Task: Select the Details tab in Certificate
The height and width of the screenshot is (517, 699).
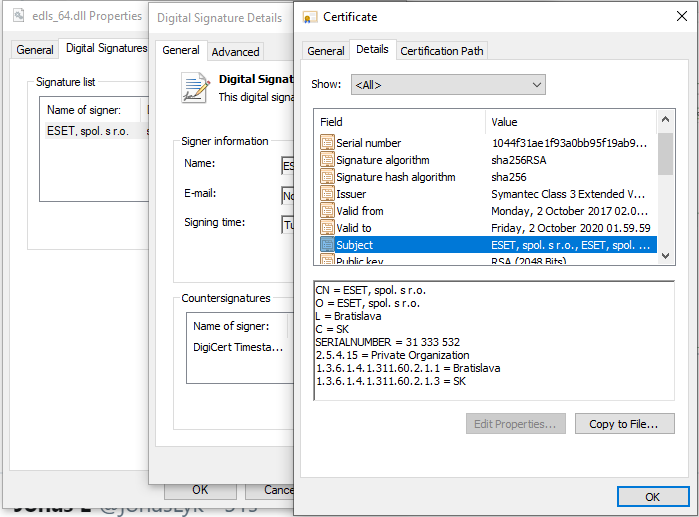Action: (x=372, y=49)
